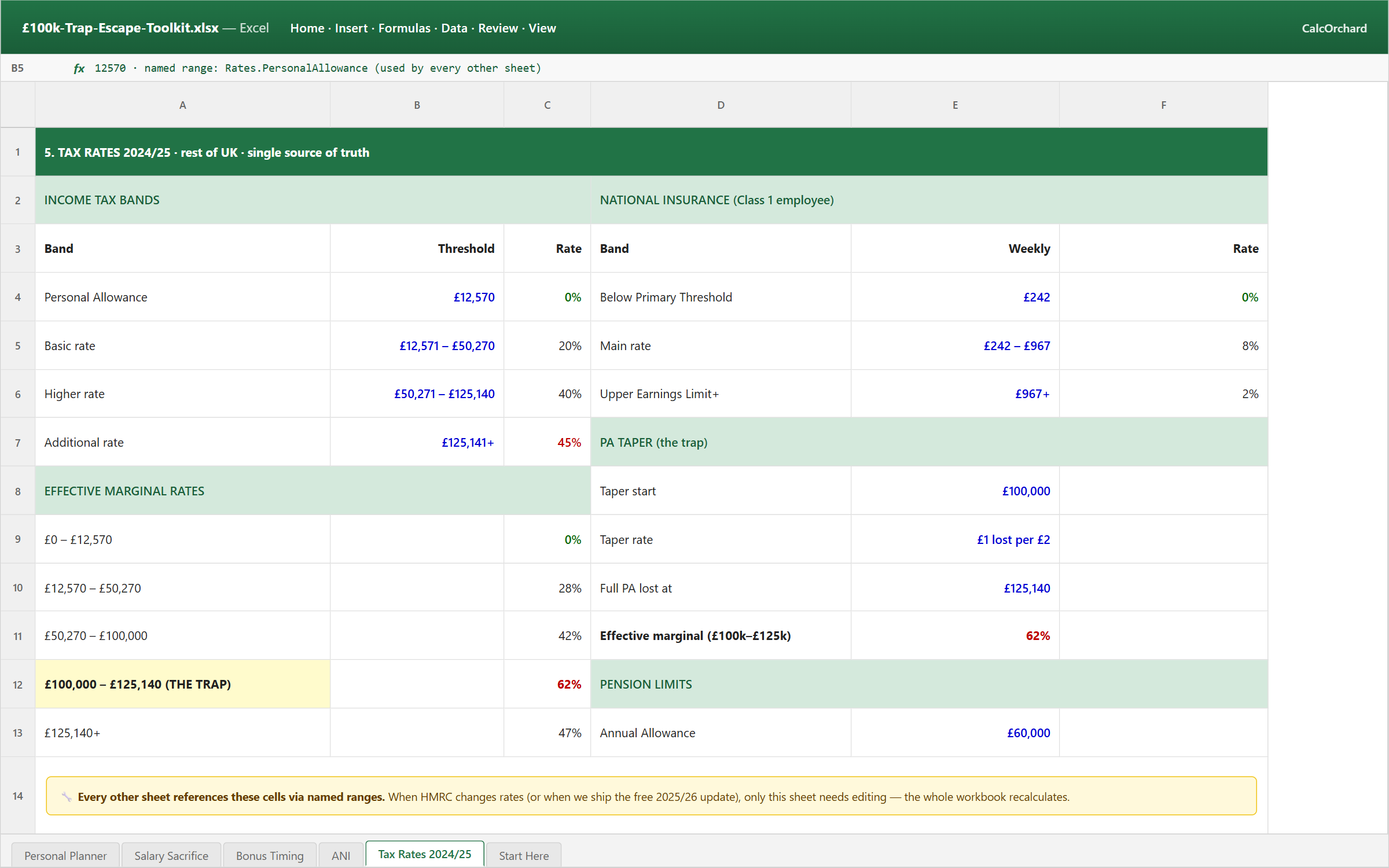Open the Data ribbon tab
This screenshot has width=1389, height=868.
coord(454,28)
